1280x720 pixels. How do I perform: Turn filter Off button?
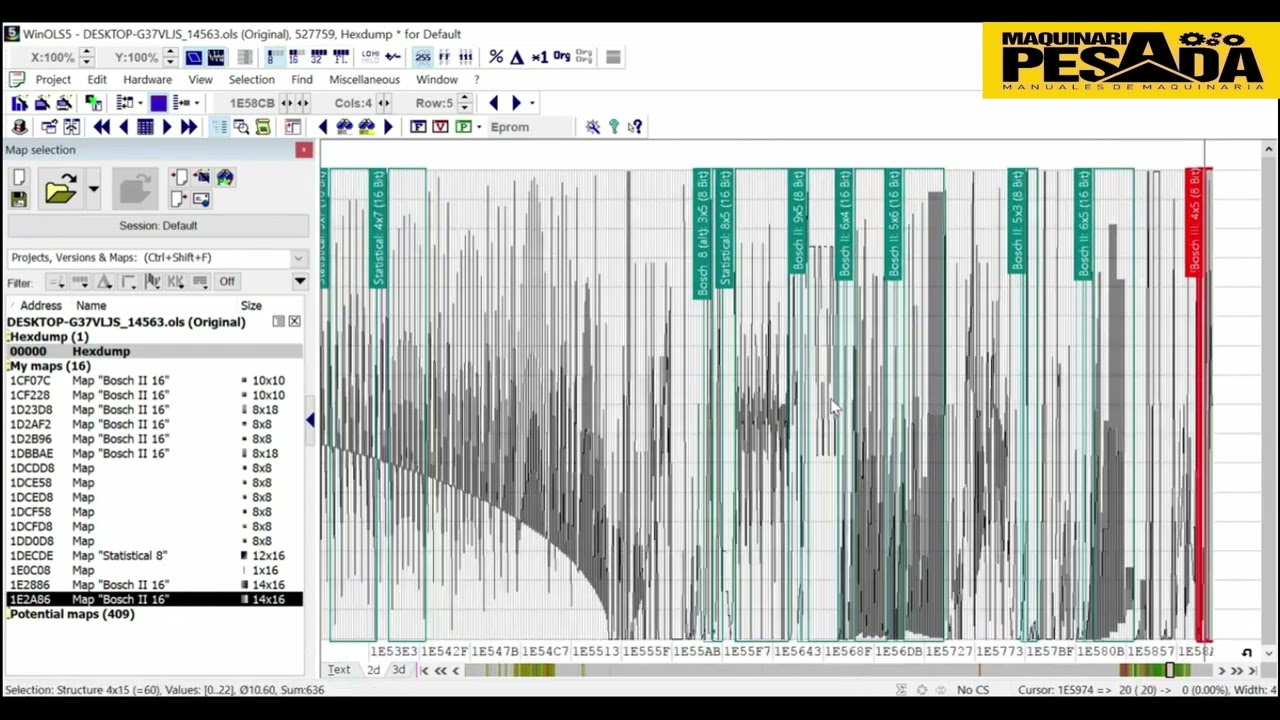pos(227,282)
